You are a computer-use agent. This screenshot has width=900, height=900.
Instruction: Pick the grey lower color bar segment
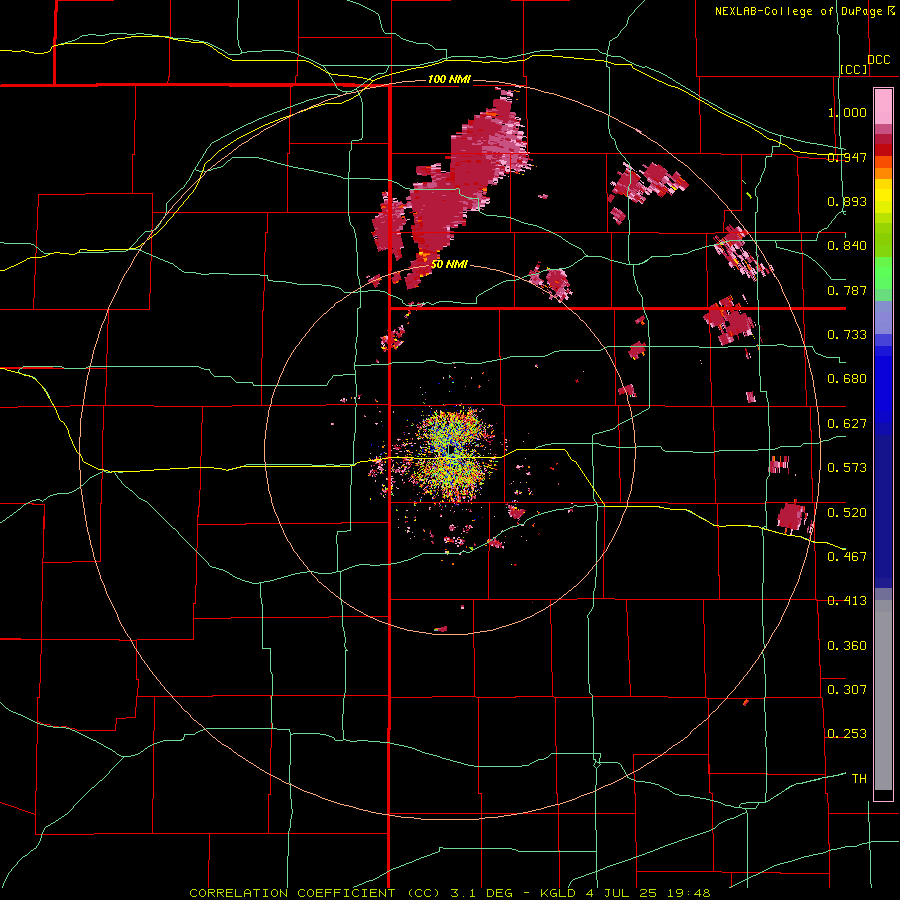click(883, 695)
